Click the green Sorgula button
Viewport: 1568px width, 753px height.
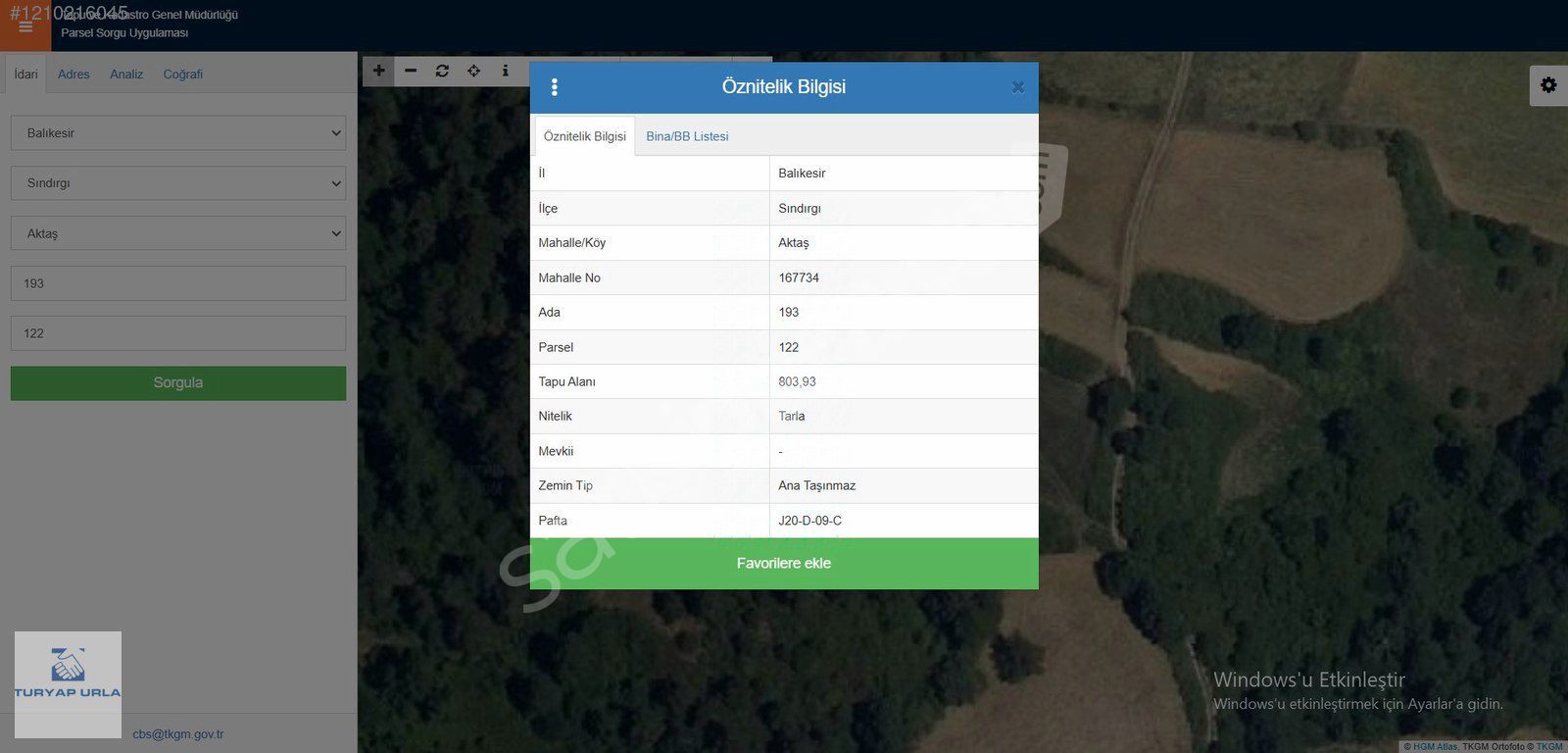pos(178,382)
